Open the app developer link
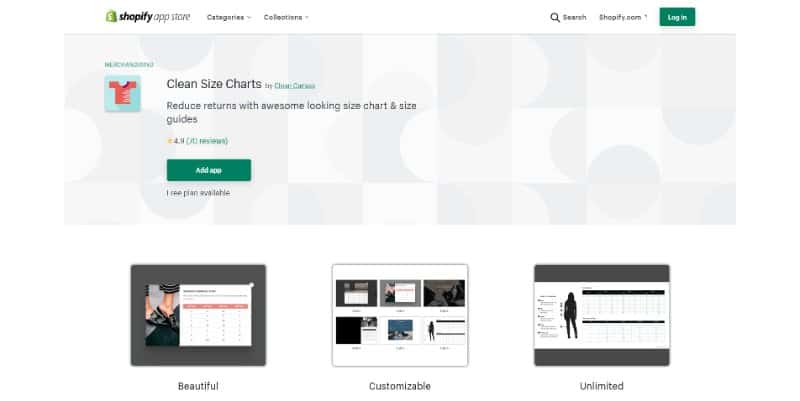 [294, 86]
